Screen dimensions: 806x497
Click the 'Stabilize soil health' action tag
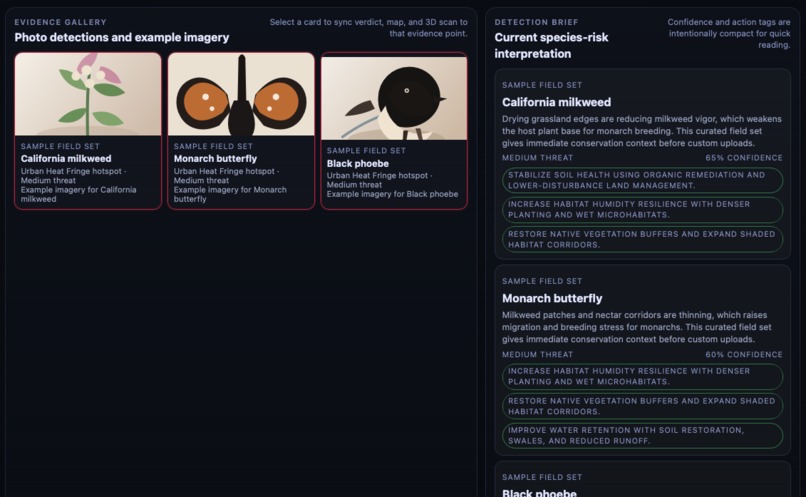pyautogui.click(x=643, y=180)
